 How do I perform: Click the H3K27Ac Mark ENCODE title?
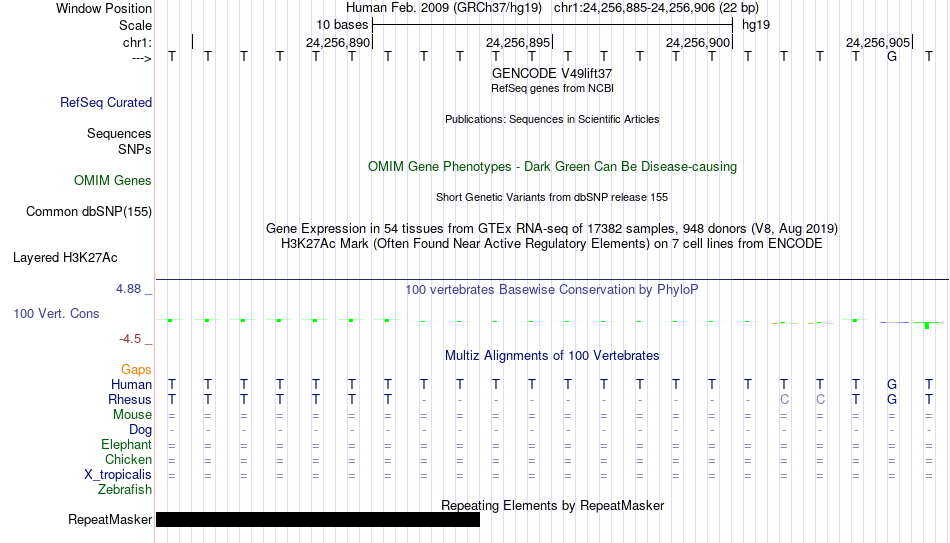(x=552, y=244)
